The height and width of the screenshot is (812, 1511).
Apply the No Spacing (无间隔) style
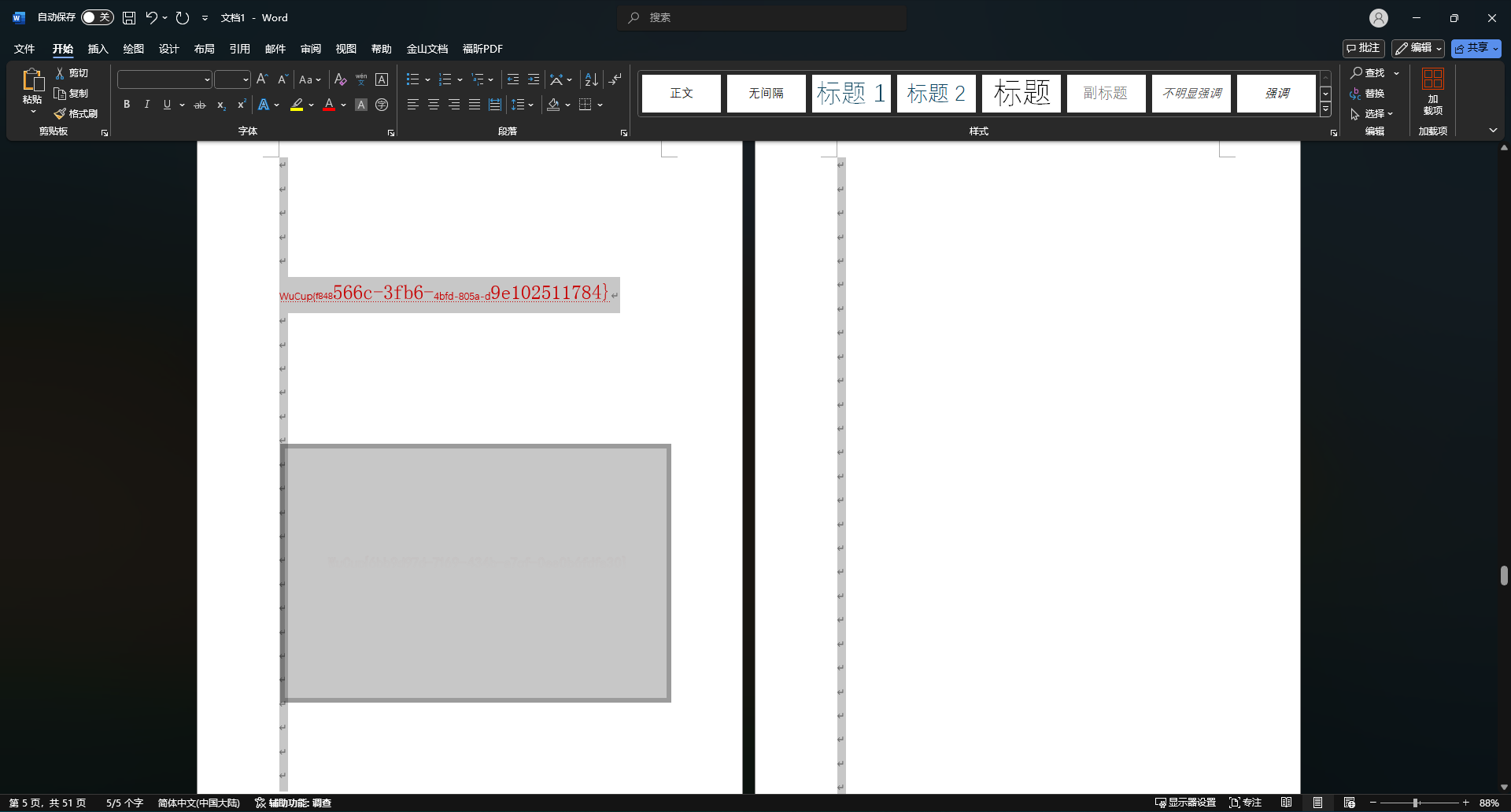click(766, 93)
